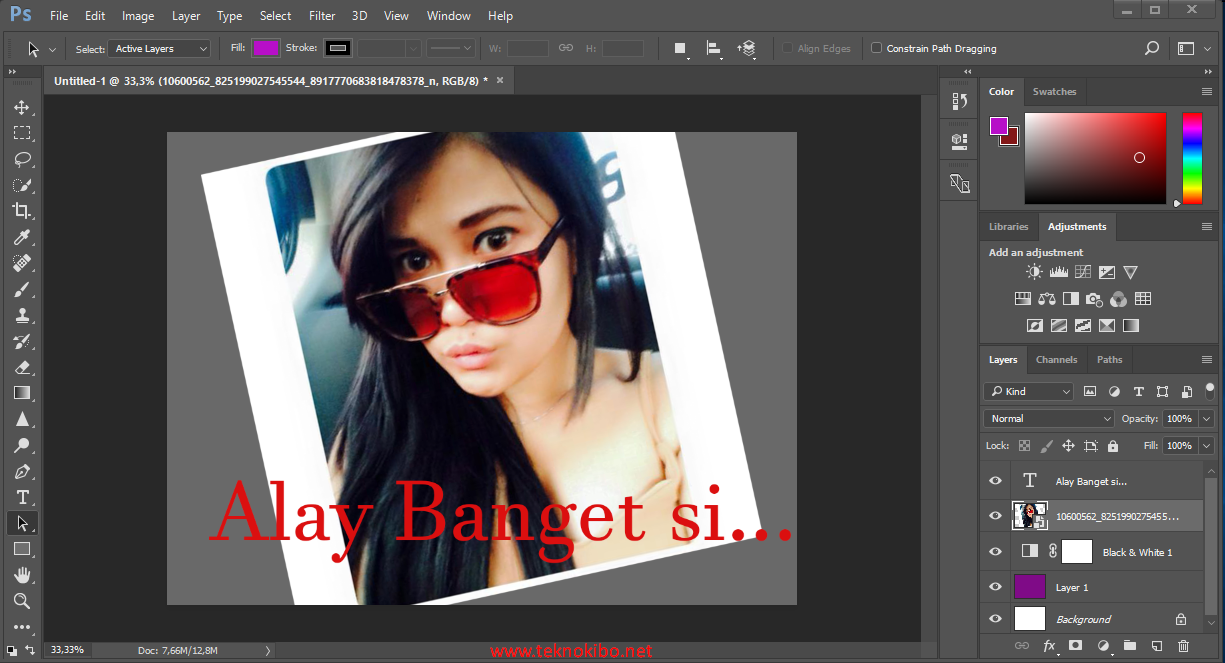Add a Photo Filter adjustment
The image size is (1225, 663).
coord(1095,298)
